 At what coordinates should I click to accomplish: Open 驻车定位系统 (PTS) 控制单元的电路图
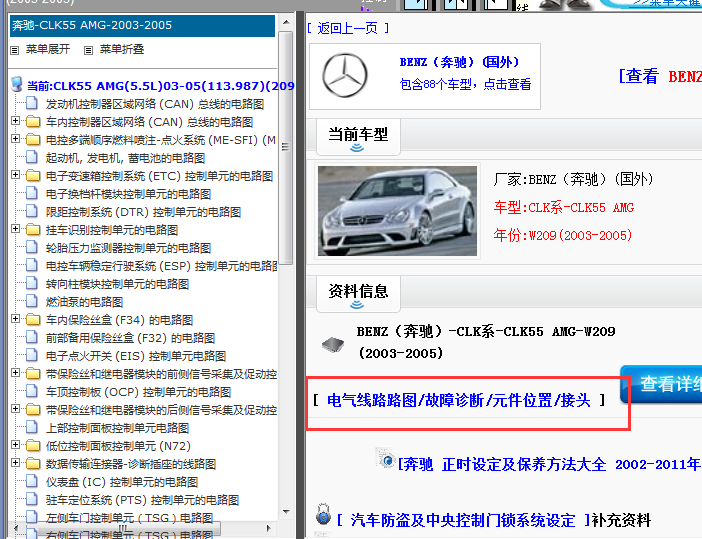point(142,500)
